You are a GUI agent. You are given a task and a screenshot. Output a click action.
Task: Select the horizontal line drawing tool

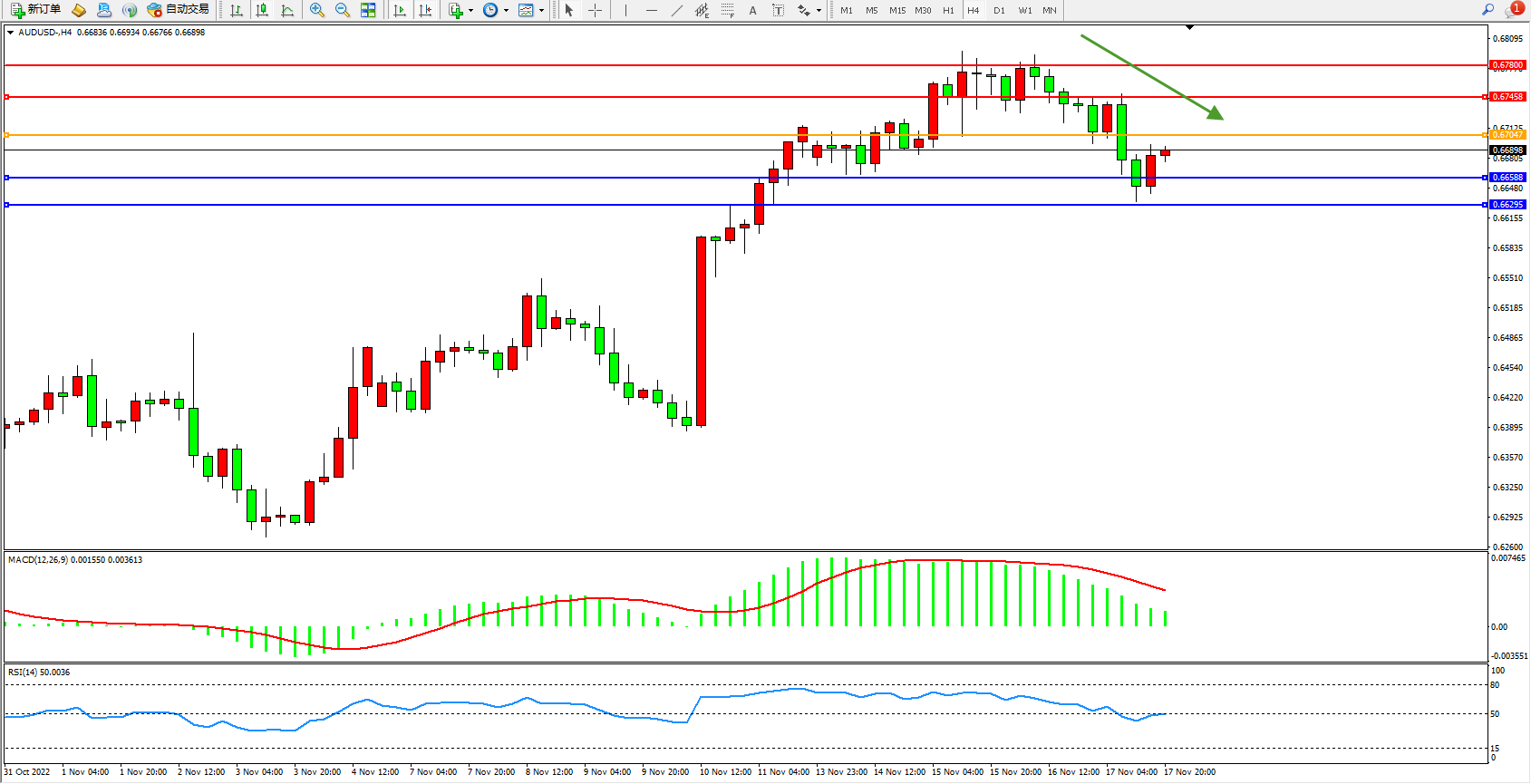pos(651,10)
